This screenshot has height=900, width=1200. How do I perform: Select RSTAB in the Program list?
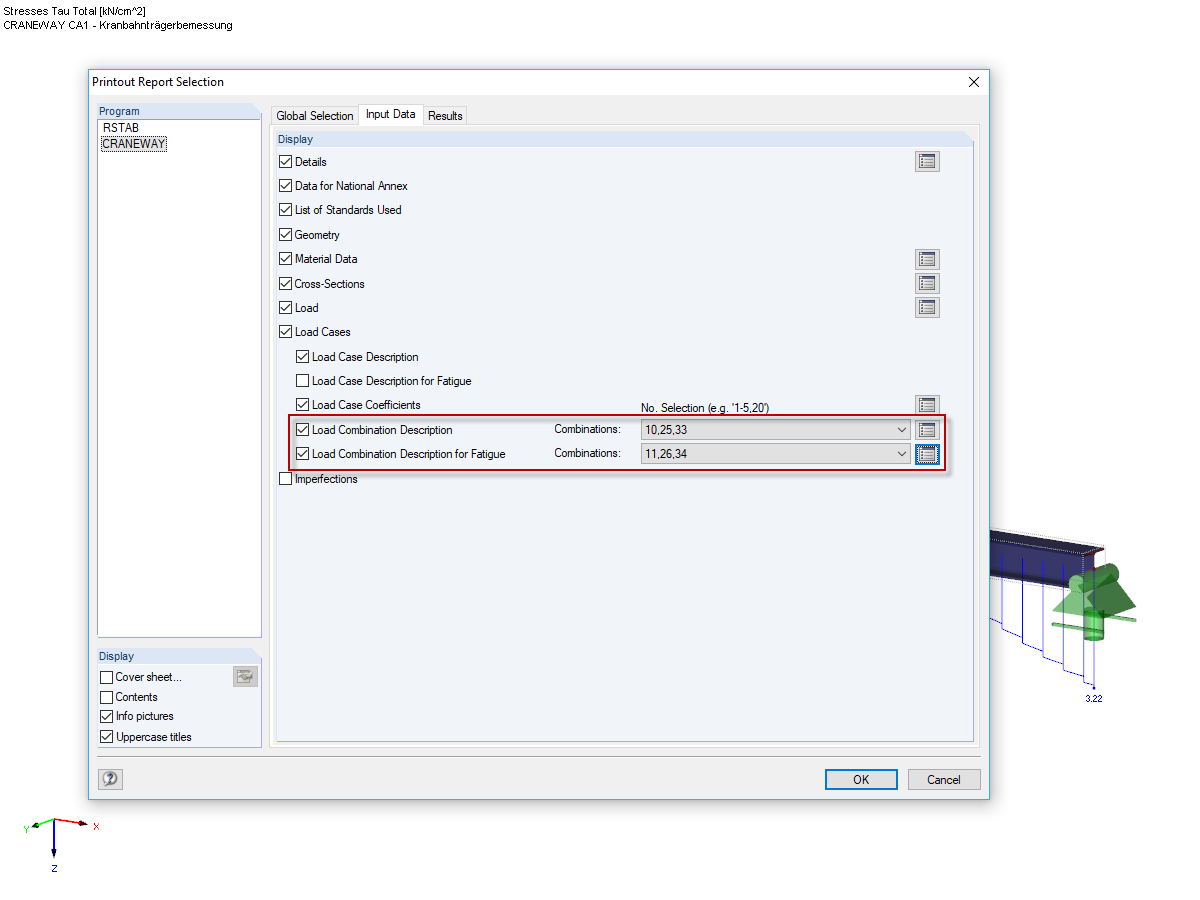pyautogui.click(x=120, y=127)
